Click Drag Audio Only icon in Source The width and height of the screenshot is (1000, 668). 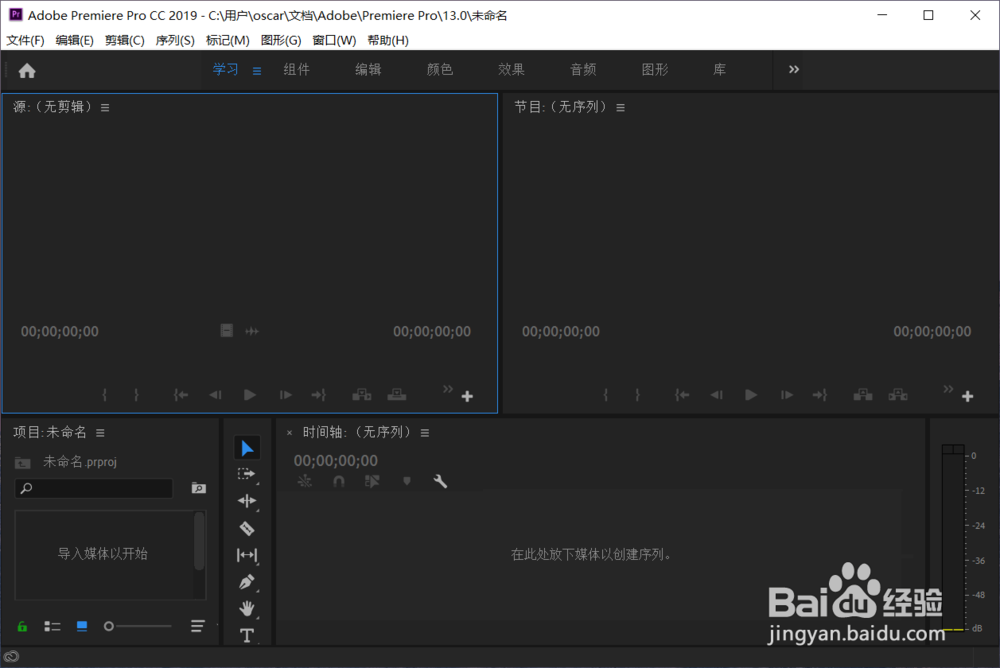[x=252, y=331]
